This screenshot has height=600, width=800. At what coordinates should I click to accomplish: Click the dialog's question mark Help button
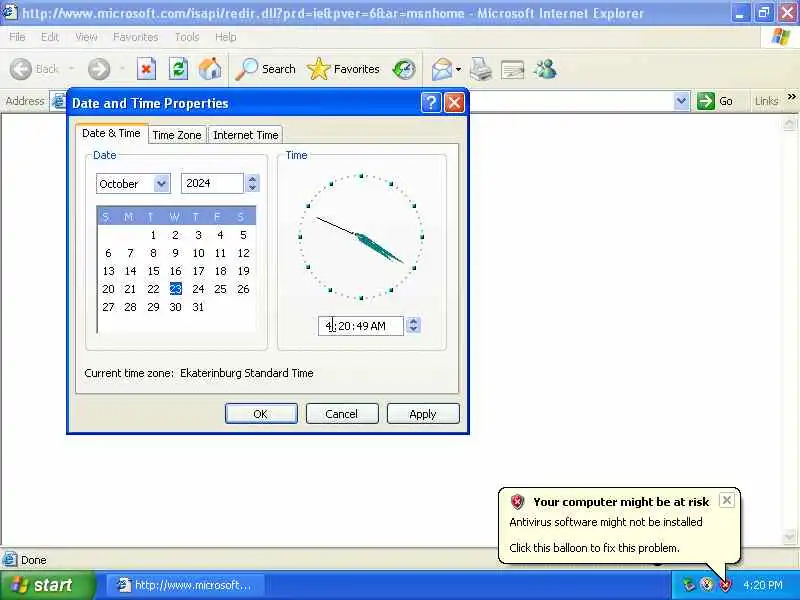(x=431, y=103)
